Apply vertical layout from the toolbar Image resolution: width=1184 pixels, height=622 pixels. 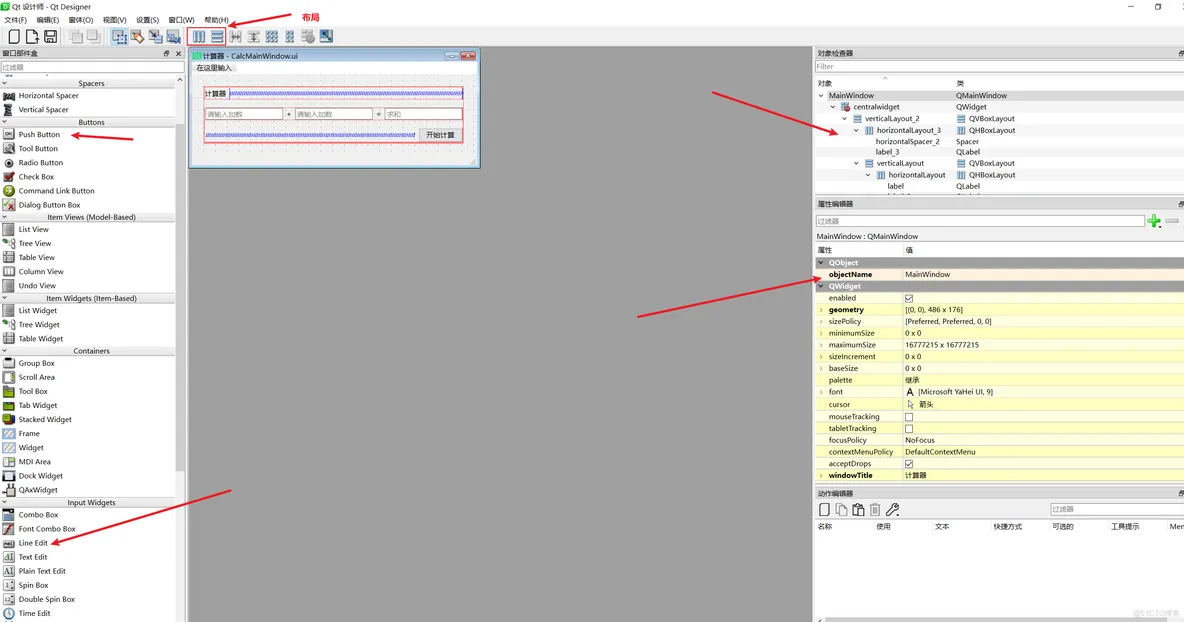217,37
